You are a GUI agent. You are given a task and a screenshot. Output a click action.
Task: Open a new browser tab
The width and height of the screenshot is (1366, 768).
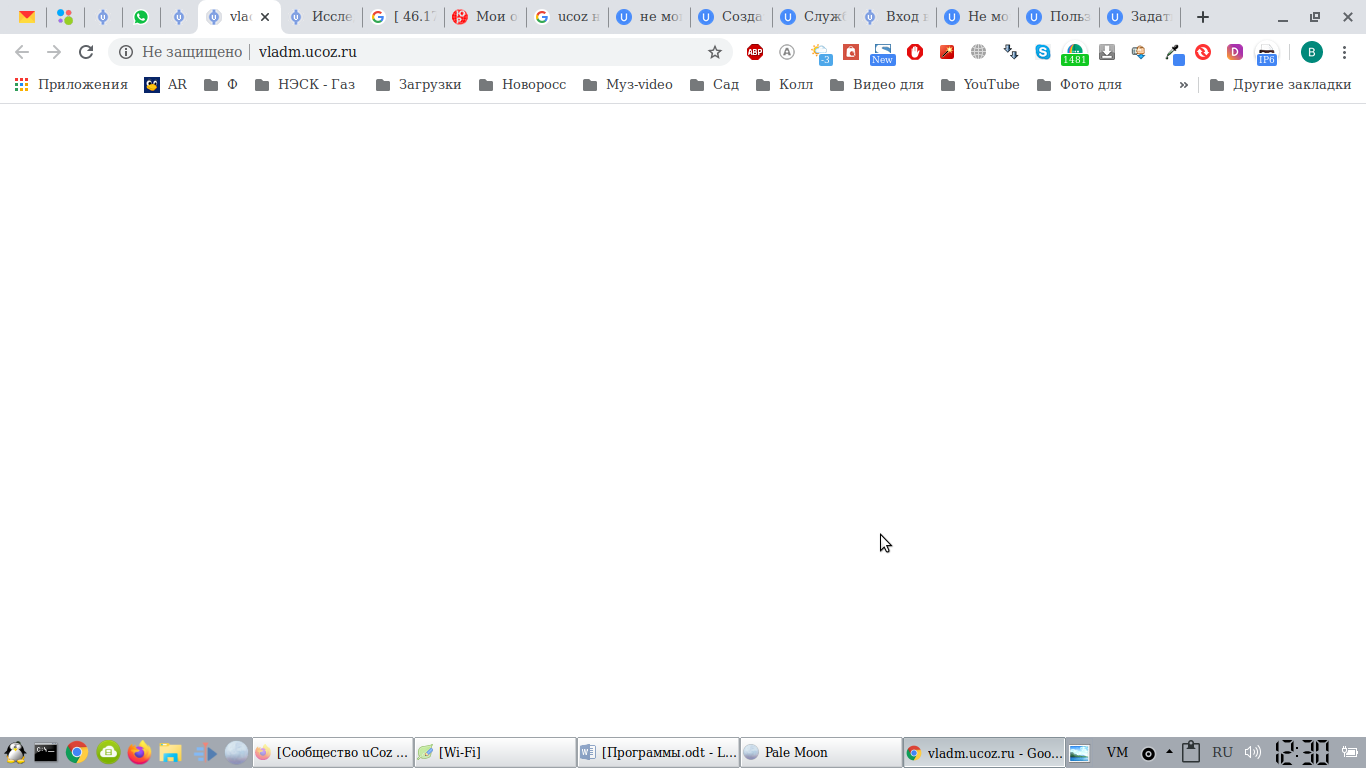[x=1203, y=17]
